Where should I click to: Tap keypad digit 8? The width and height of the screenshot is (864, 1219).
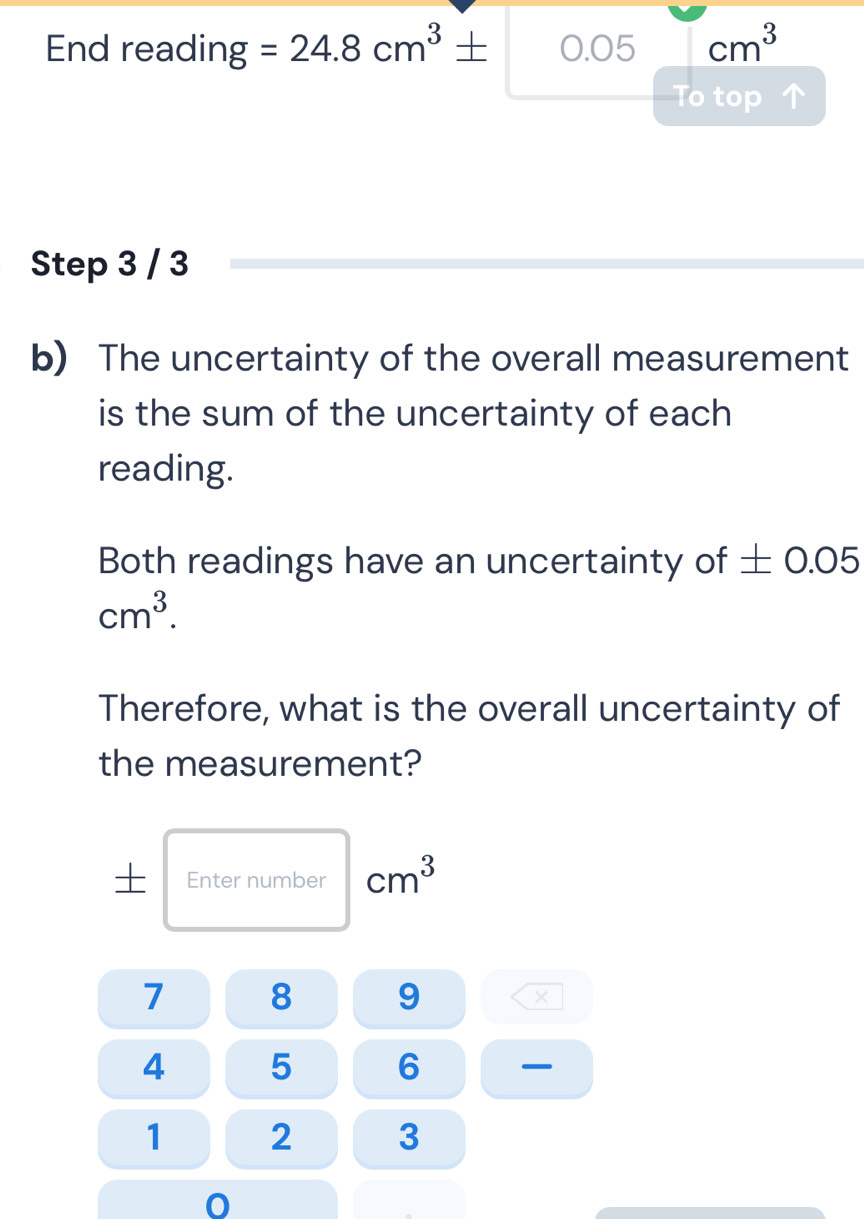(281, 997)
